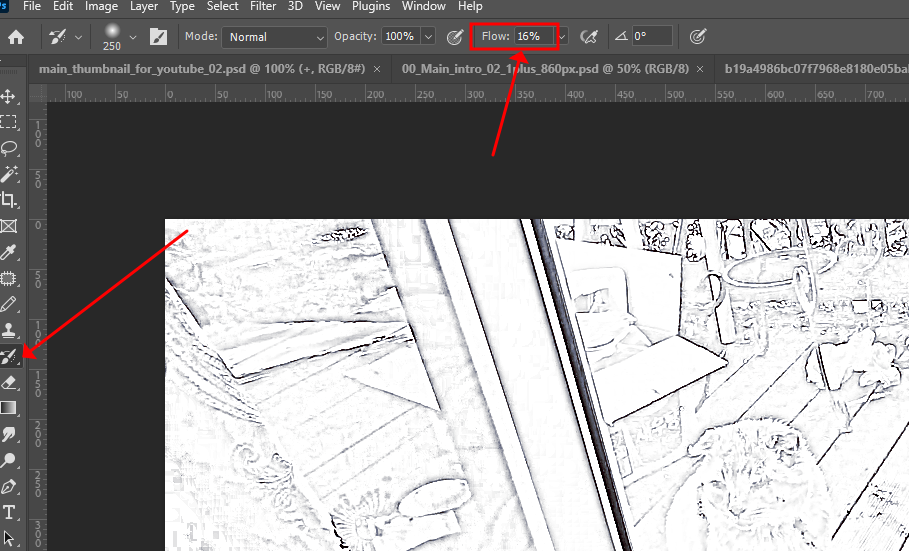Image resolution: width=909 pixels, height=551 pixels.
Task: Select the Crop tool
Action: (8, 200)
